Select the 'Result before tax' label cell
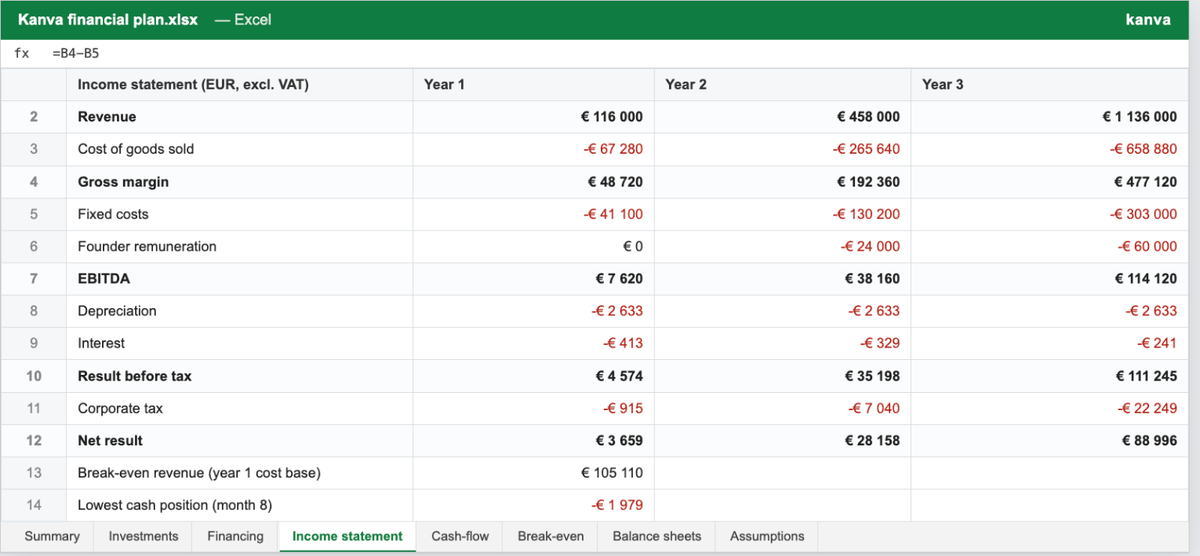 (240, 376)
